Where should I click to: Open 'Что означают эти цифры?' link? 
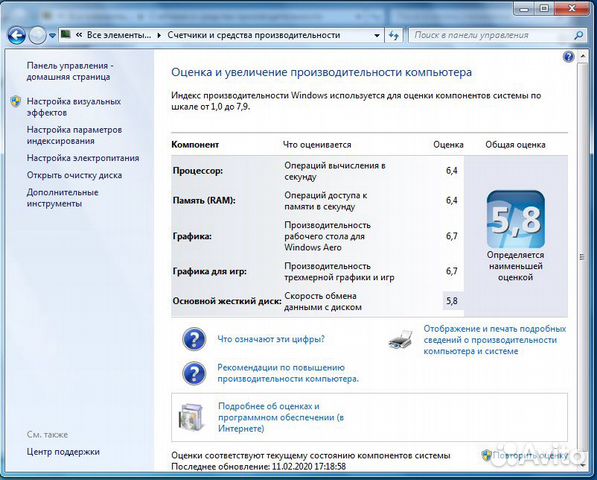(271, 339)
